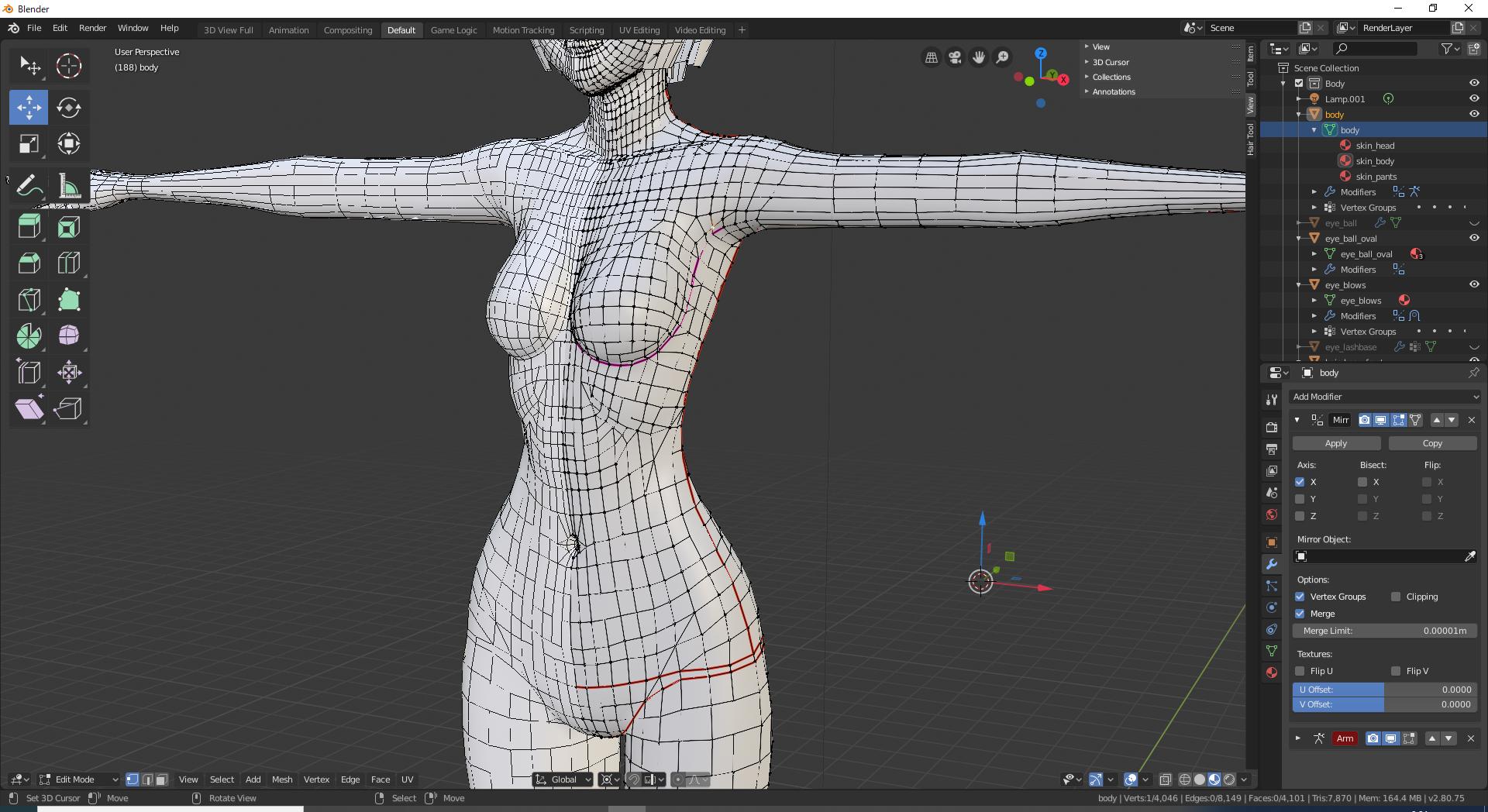Choose the Rip Region tool

(69, 408)
